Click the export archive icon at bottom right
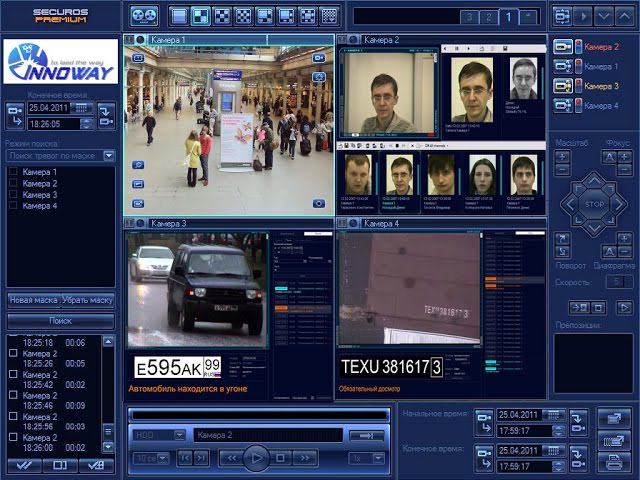Viewport: 640px width, 480px height. tap(614, 417)
